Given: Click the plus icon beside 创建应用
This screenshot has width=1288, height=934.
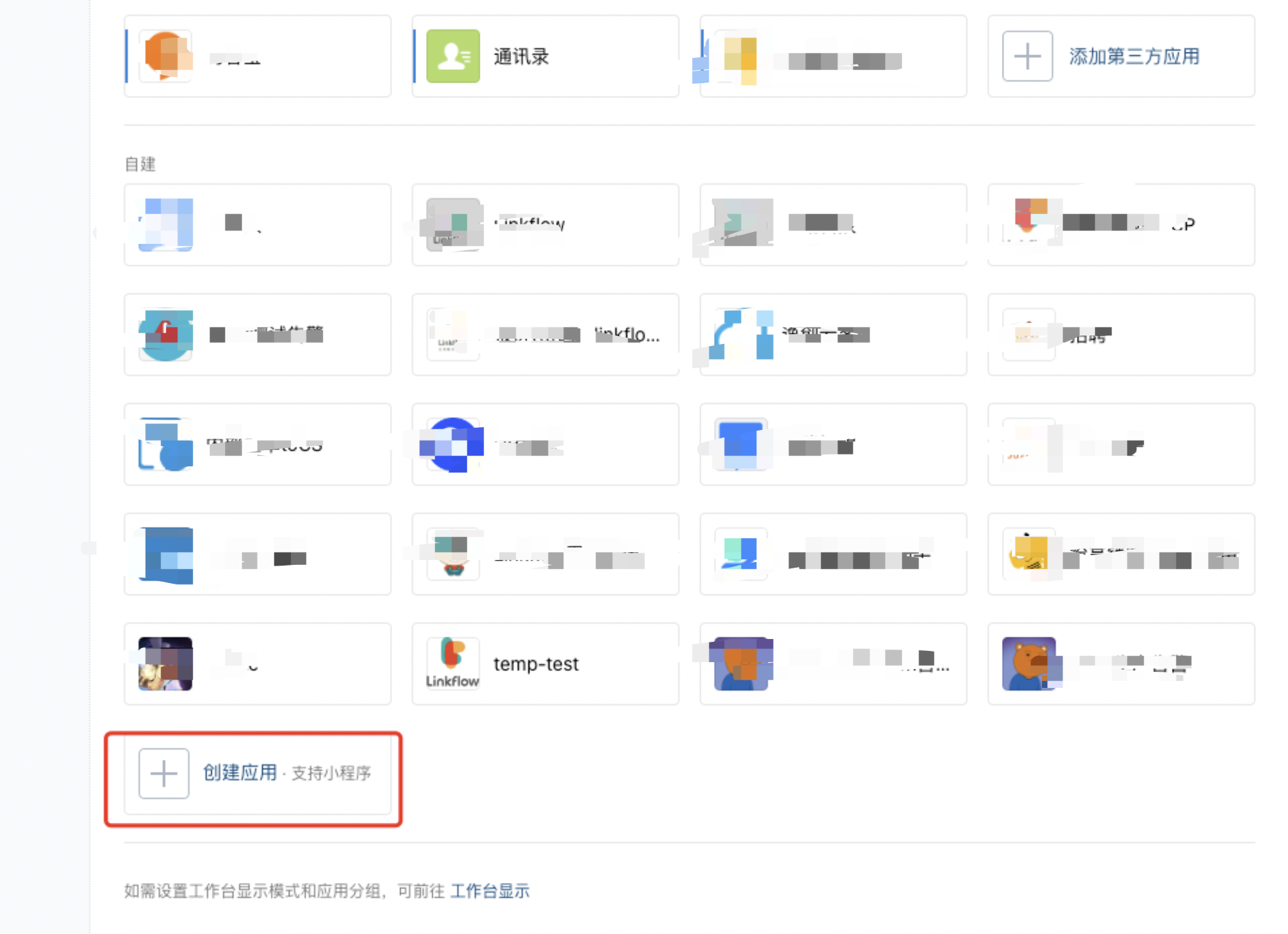Looking at the screenshot, I should [x=164, y=773].
